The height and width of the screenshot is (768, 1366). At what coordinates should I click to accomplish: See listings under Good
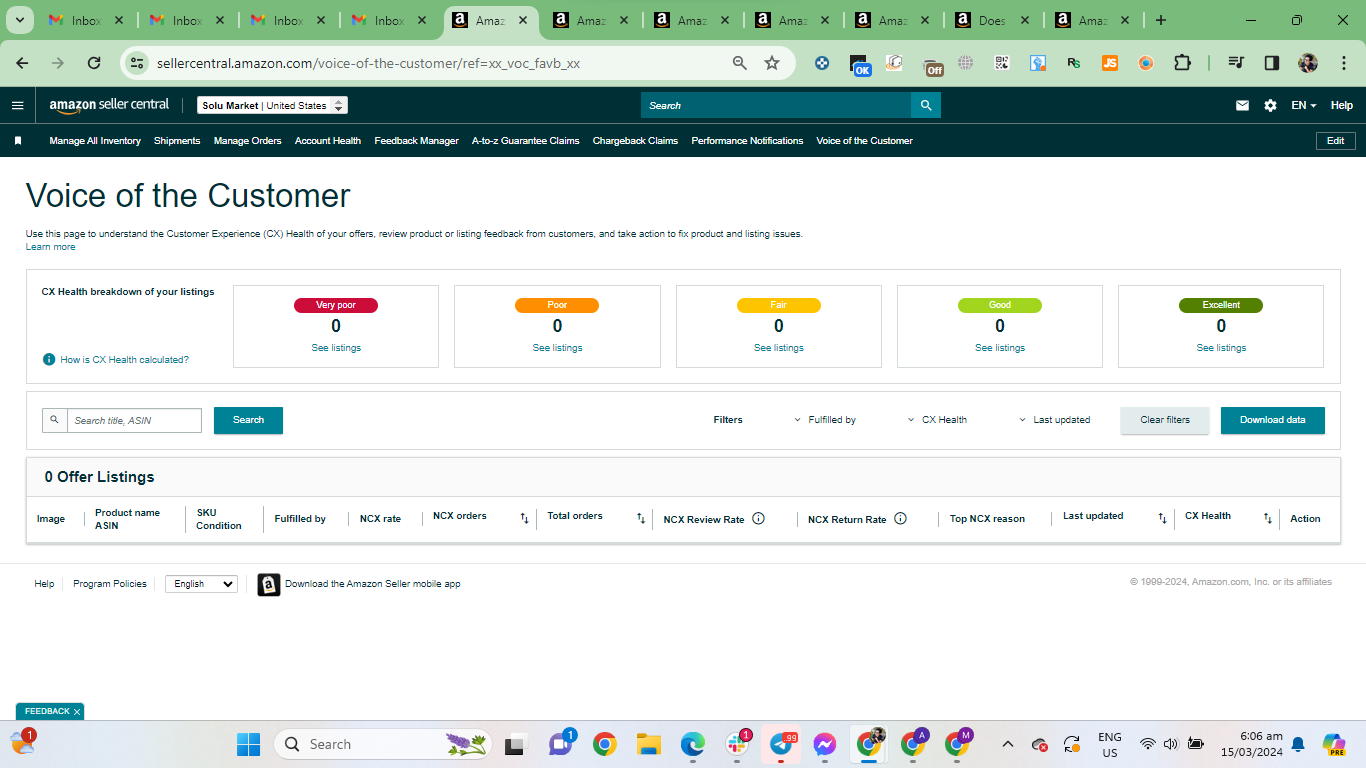pos(1000,348)
